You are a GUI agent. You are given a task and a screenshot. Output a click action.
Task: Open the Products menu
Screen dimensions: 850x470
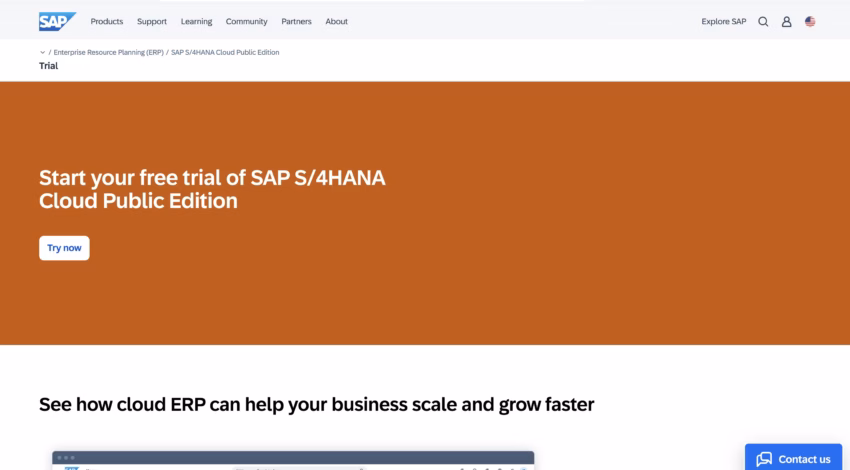click(x=107, y=21)
